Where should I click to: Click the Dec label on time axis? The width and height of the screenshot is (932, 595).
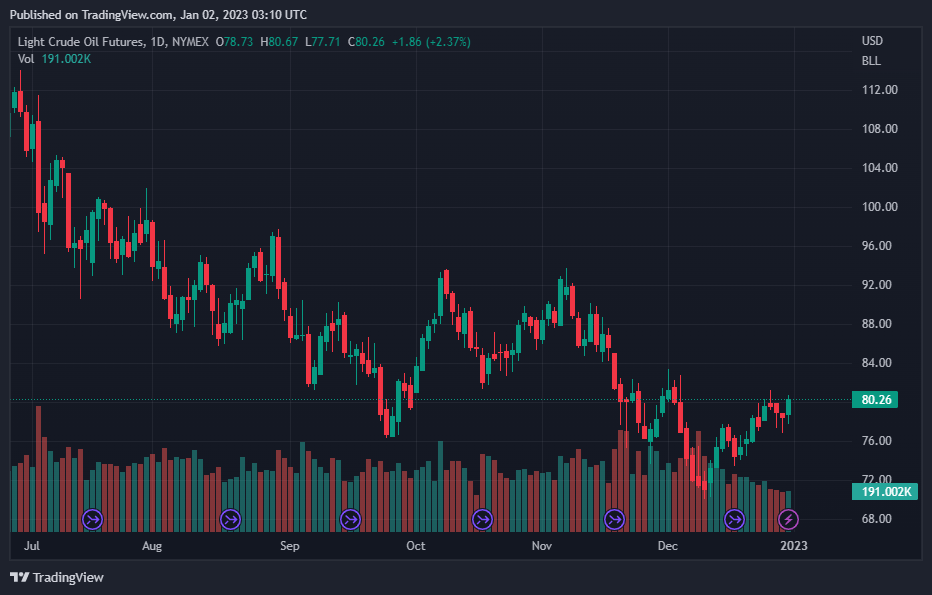[667, 546]
